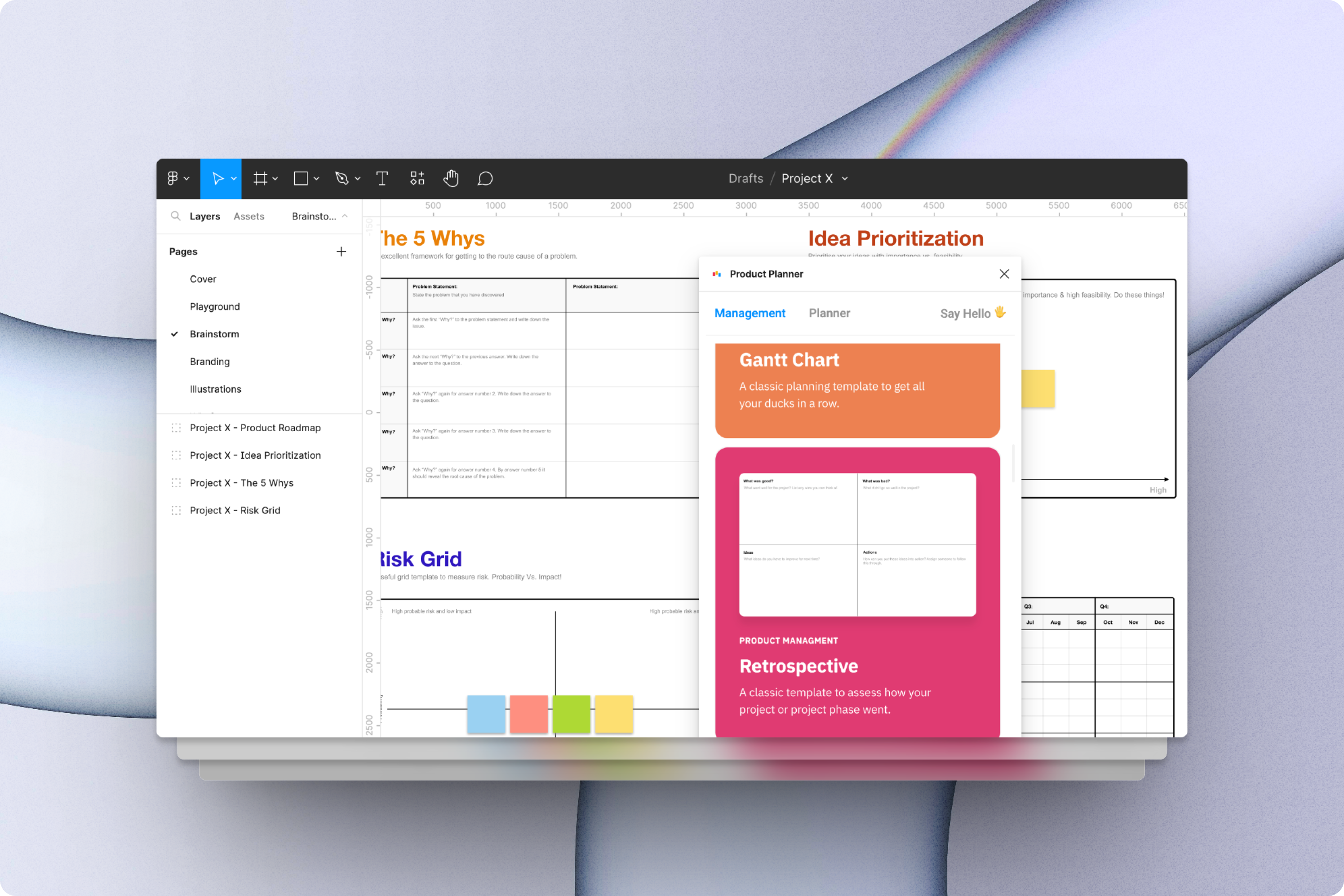The image size is (1344, 896).
Task: Open the Rectangle tool variants dropdown
Action: 315,178
